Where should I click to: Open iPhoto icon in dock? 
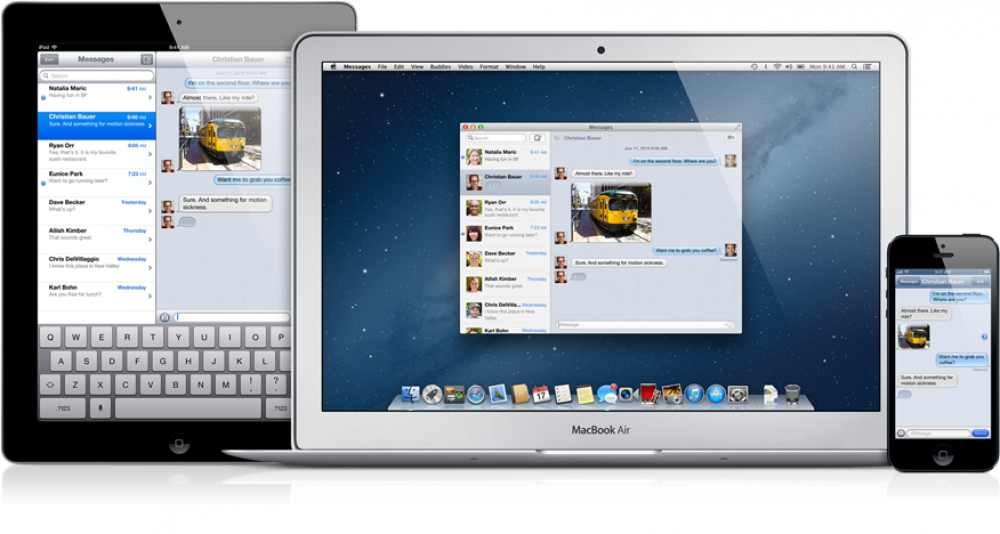pyautogui.click(x=672, y=394)
